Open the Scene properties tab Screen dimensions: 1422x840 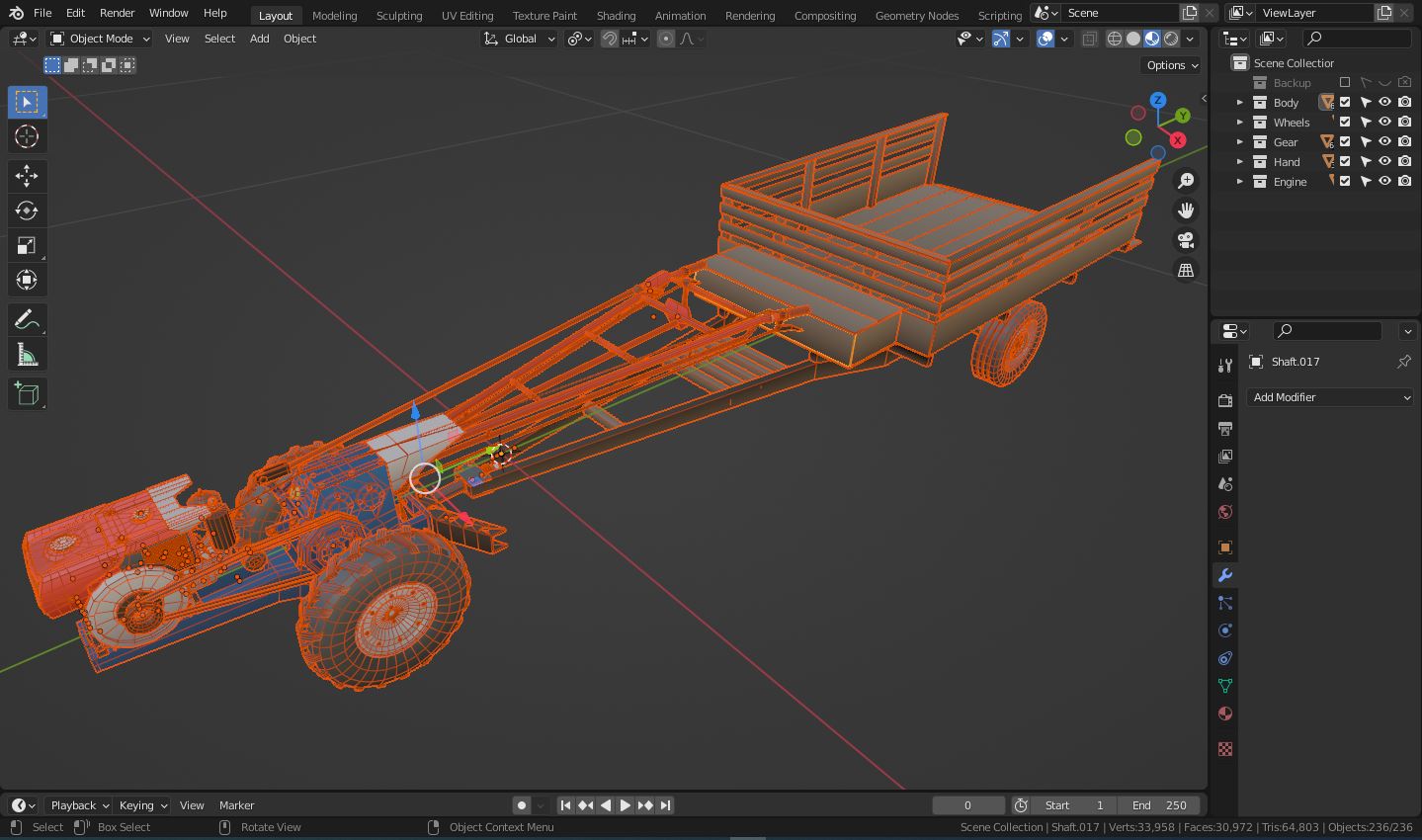coord(1225,483)
